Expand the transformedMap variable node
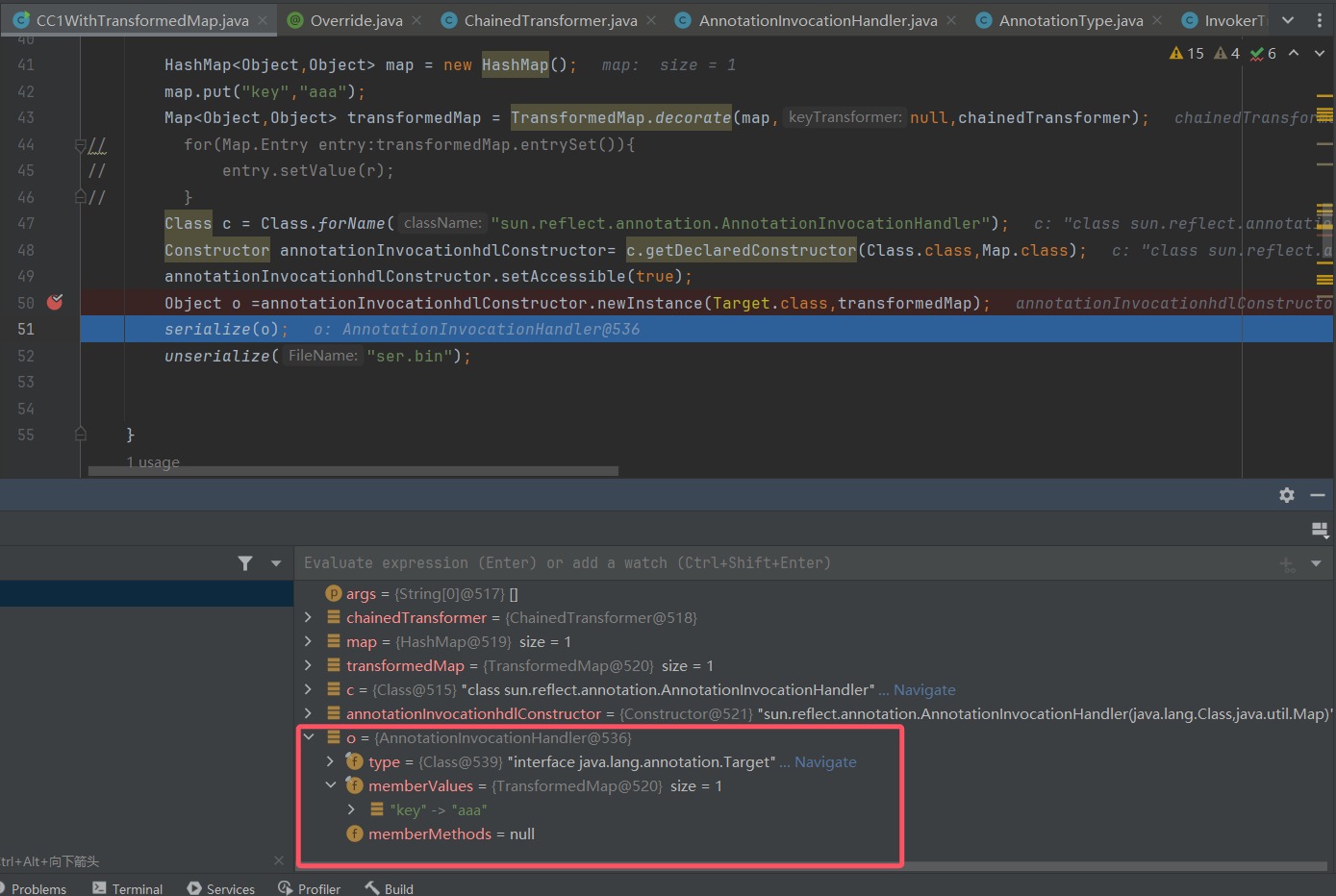Viewport: 1336px width, 896px height. click(x=308, y=665)
